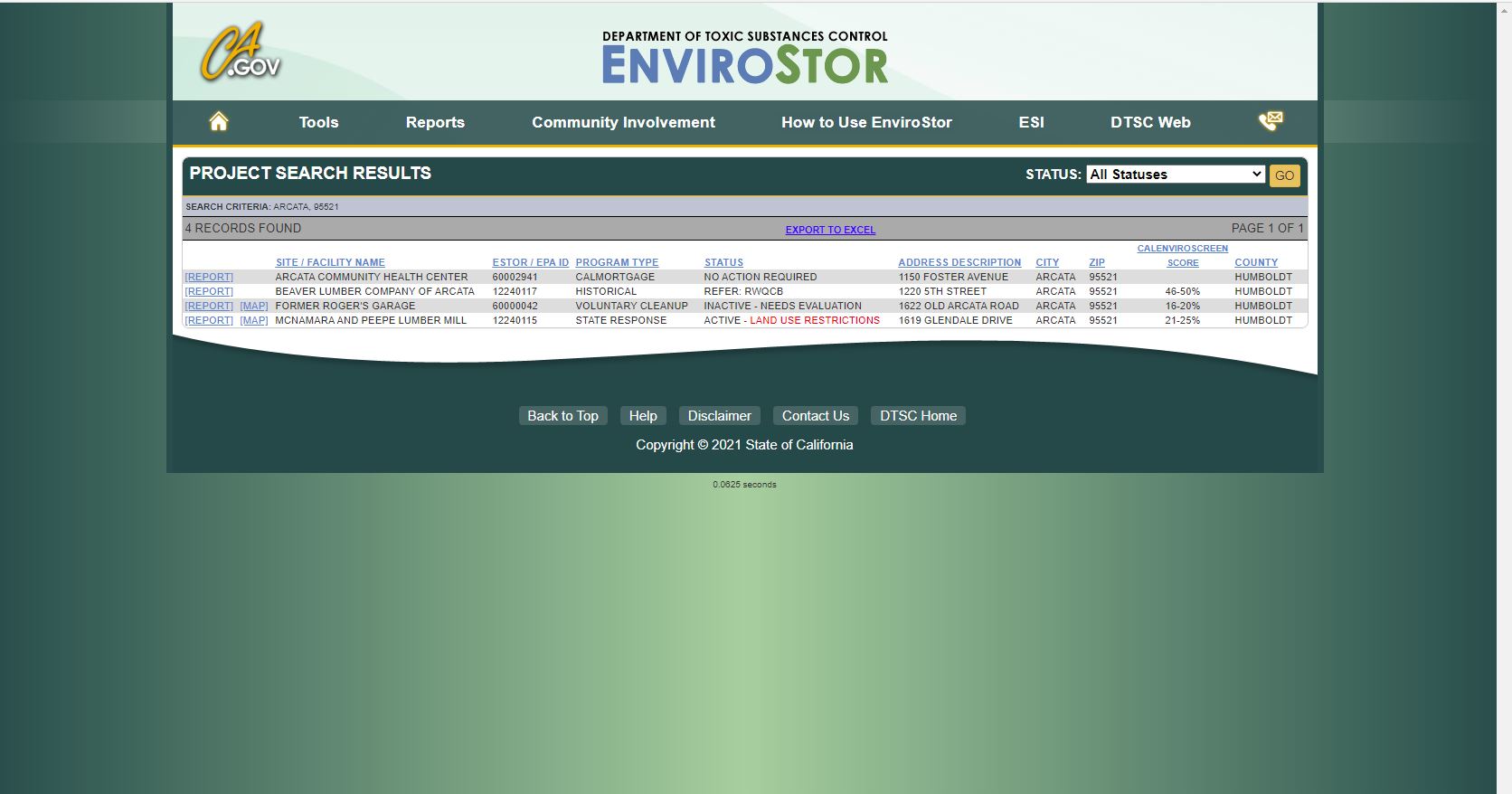1512x794 pixels.
Task: Open the DTSC Home footer link
Action: point(918,416)
